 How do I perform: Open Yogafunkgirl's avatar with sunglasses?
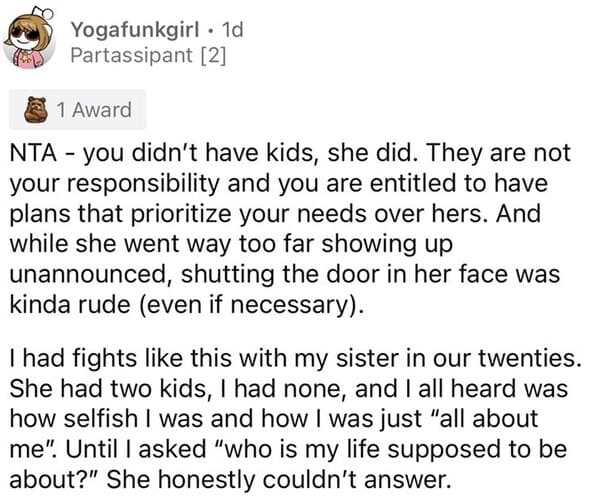[29, 40]
